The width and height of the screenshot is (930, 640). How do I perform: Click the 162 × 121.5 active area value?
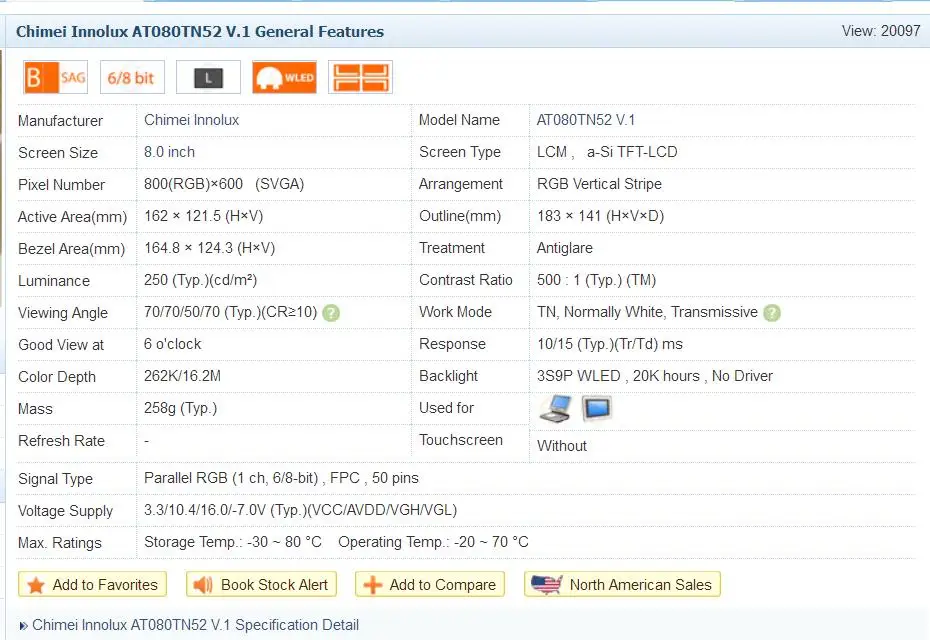click(x=203, y=216)
